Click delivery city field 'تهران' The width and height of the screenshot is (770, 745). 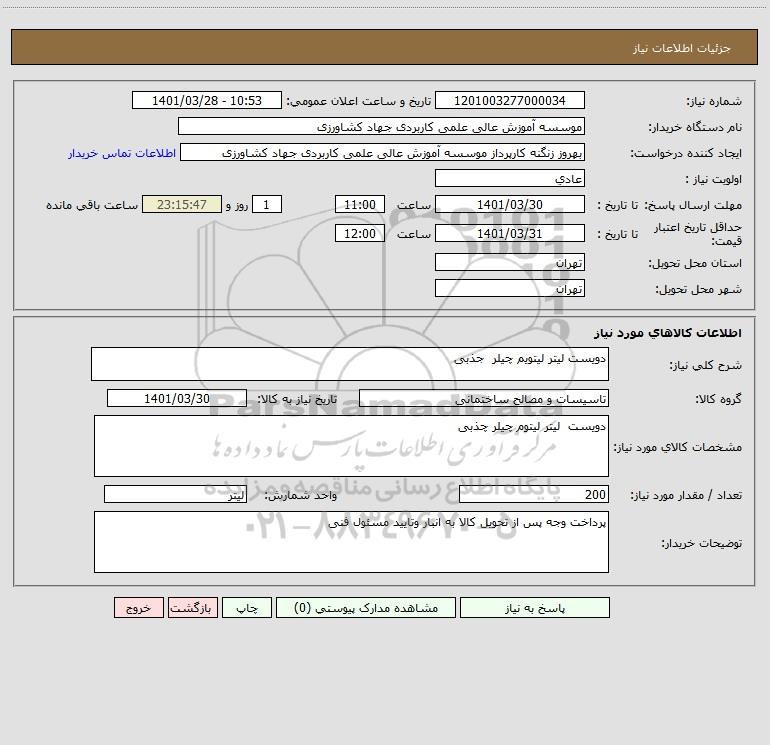point(510,288)
